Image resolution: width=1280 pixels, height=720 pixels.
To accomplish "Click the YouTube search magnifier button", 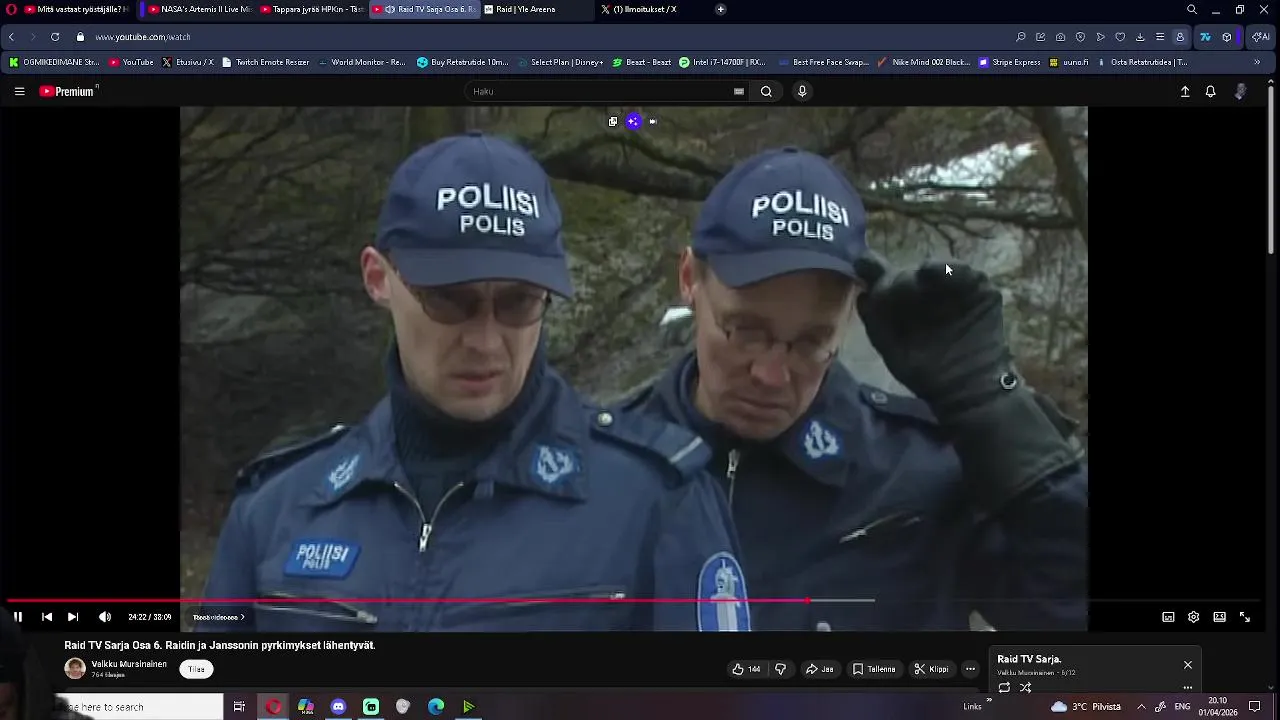I will (766, 91).
